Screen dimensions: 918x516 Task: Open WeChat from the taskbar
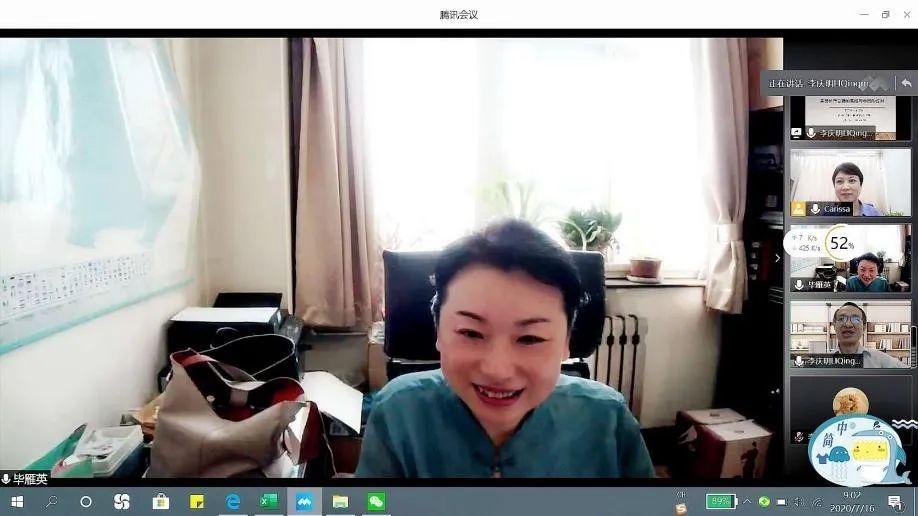coord(376,501)
